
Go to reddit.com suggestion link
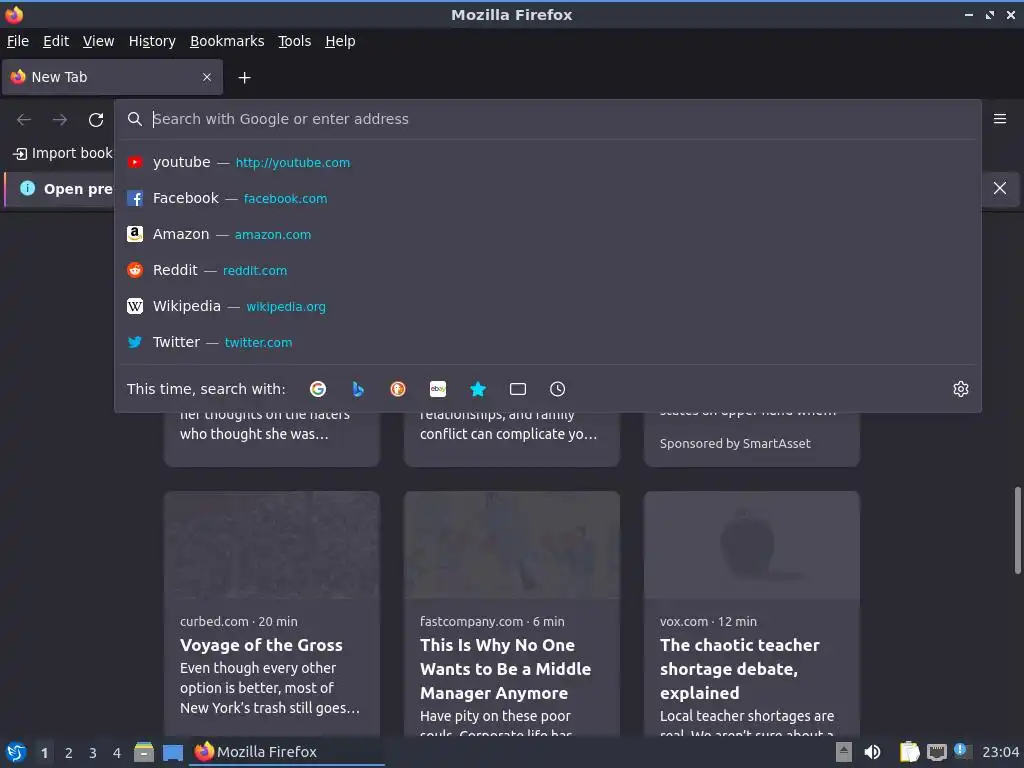tap(255, 270)
